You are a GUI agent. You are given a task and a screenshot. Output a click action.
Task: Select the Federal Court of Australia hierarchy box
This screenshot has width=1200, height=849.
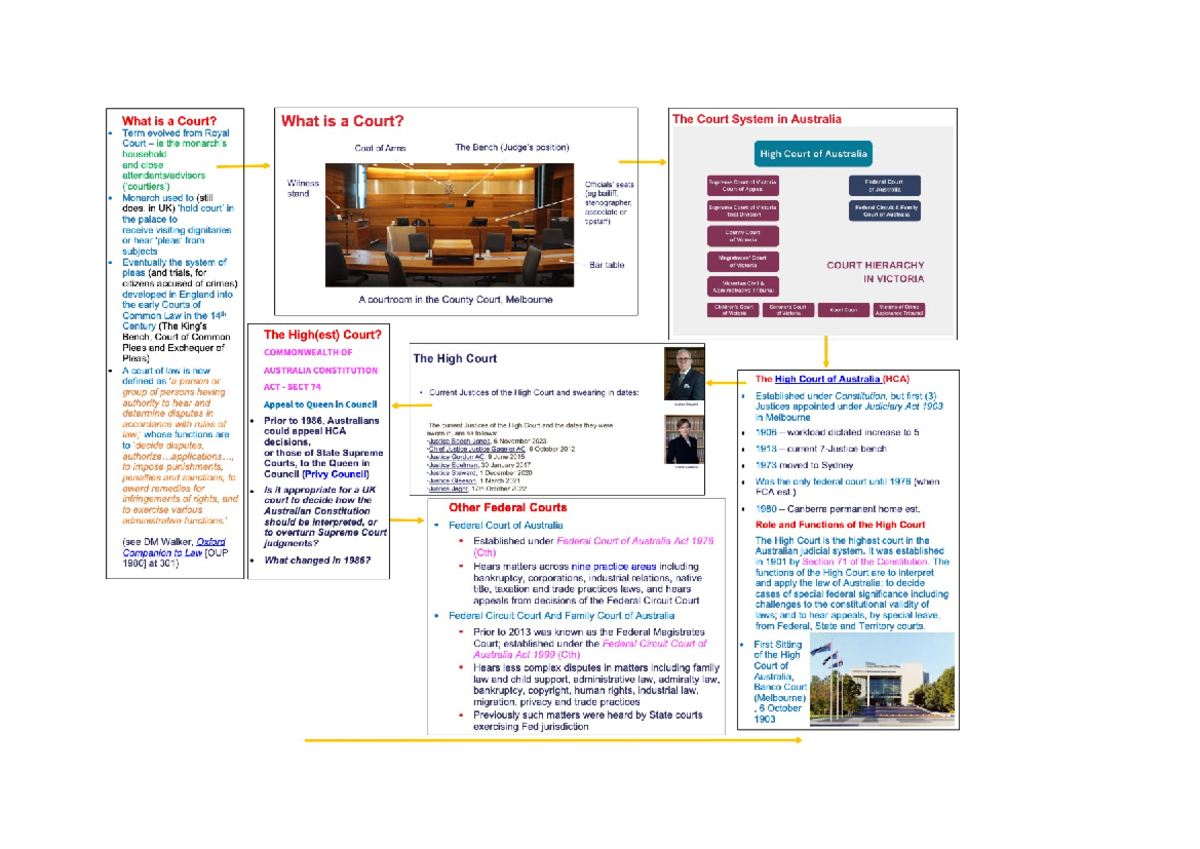point(885,186)
